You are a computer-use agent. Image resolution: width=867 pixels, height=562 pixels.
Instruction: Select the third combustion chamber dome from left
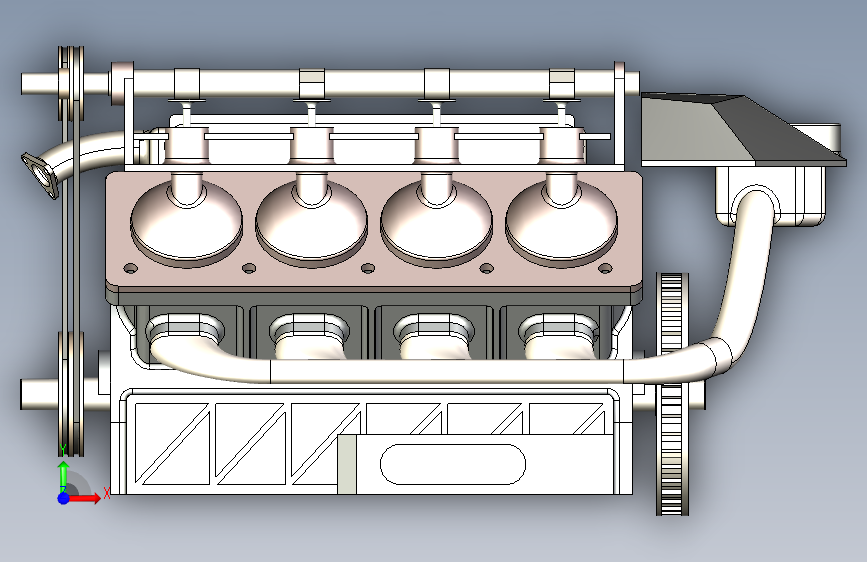436,221
